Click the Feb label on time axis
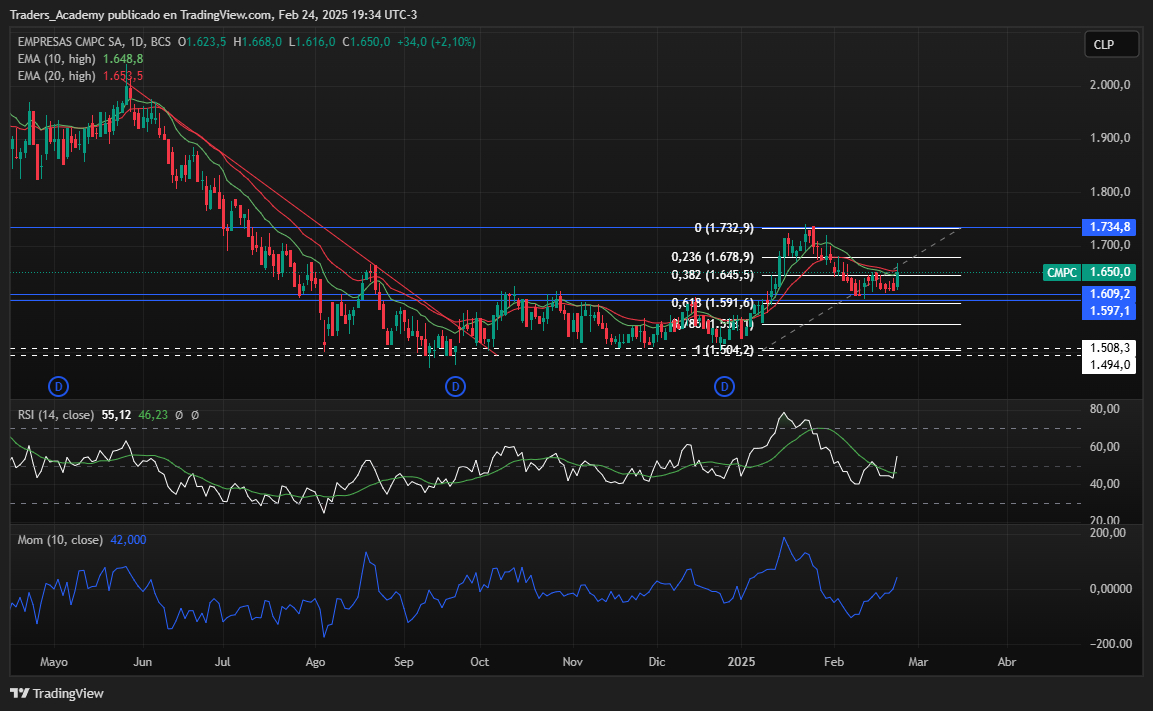The width and height of the screenshot is (1153, 711). (x=834, y=662)
